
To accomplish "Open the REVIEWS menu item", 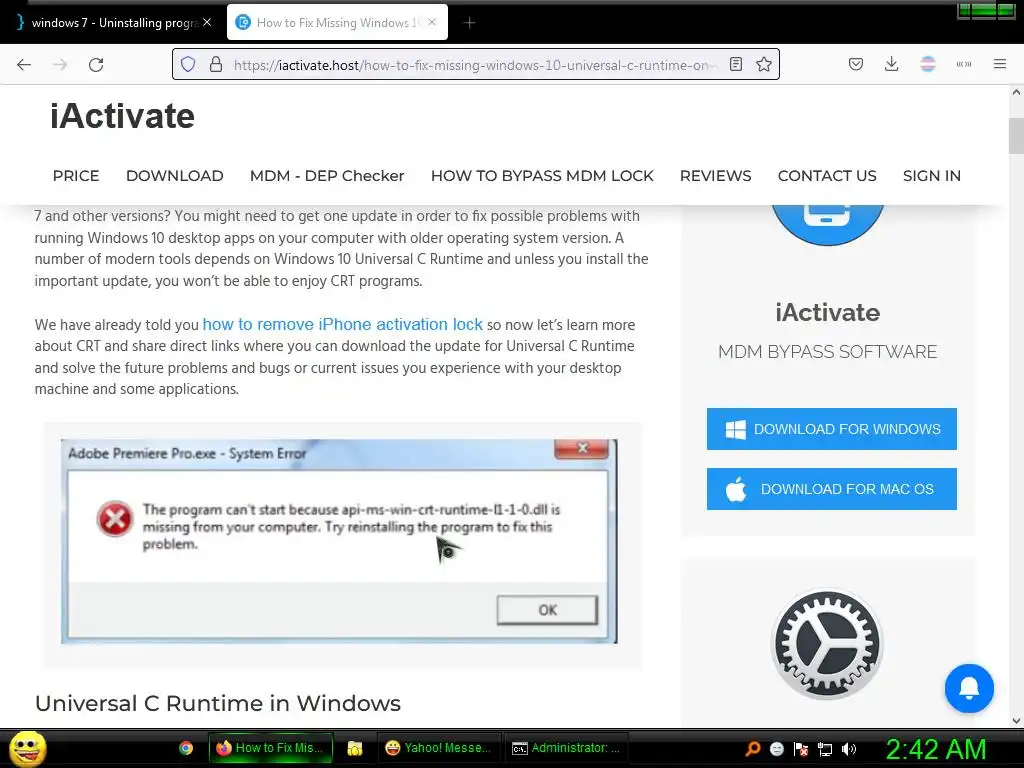I will pyautogui.click(x=715, y=176).
